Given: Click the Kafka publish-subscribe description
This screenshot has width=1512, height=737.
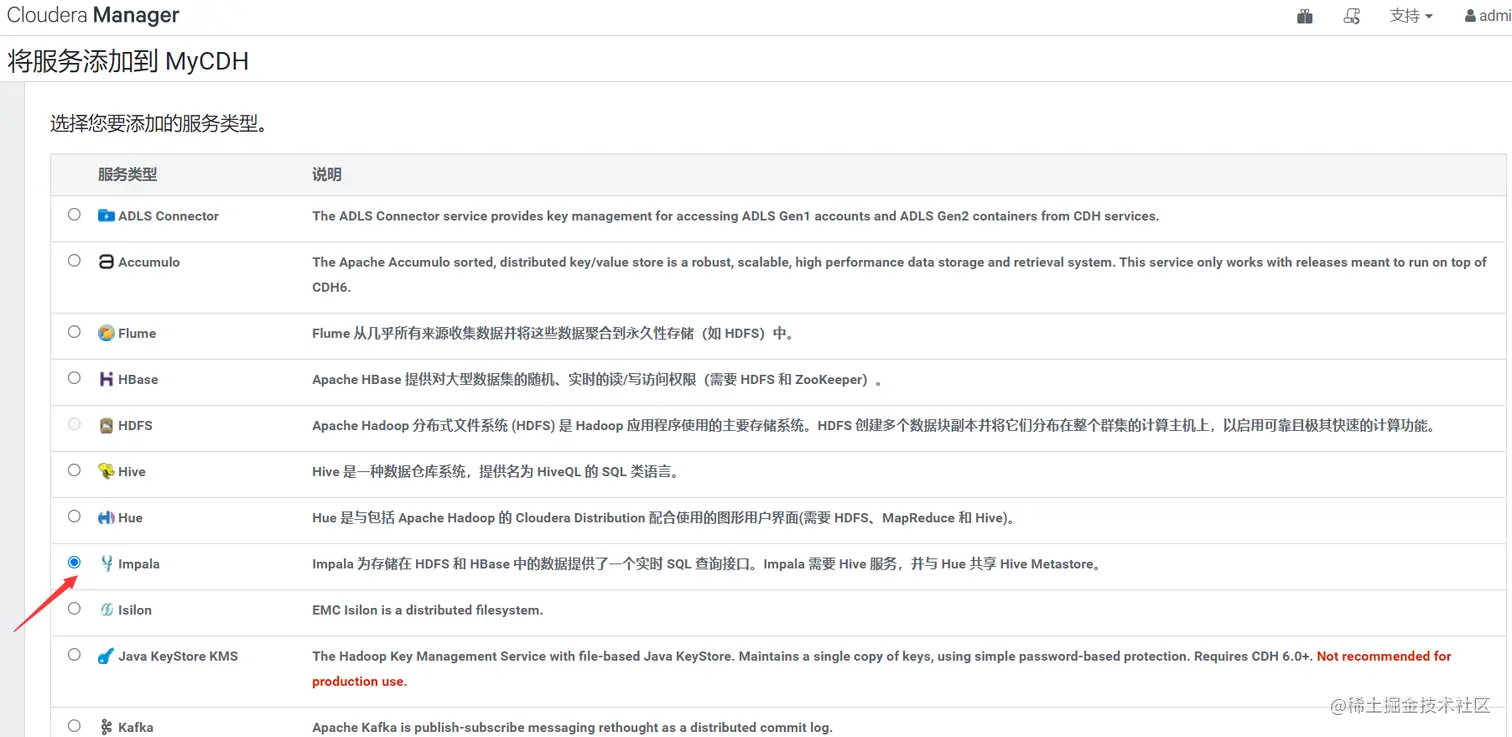Looking at the screenshot, I should point(572,727).
